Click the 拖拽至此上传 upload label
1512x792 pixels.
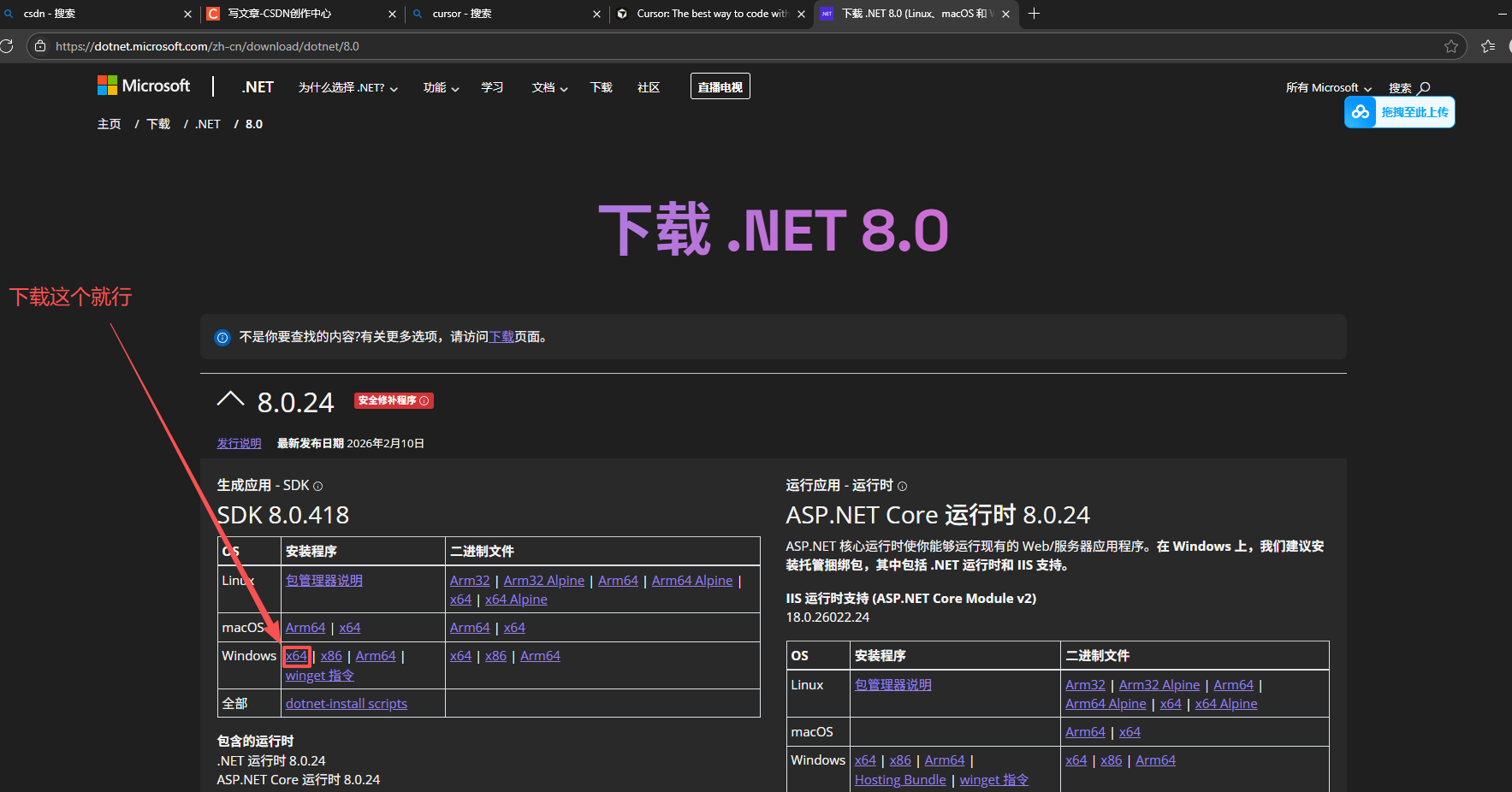(1414, 112)
